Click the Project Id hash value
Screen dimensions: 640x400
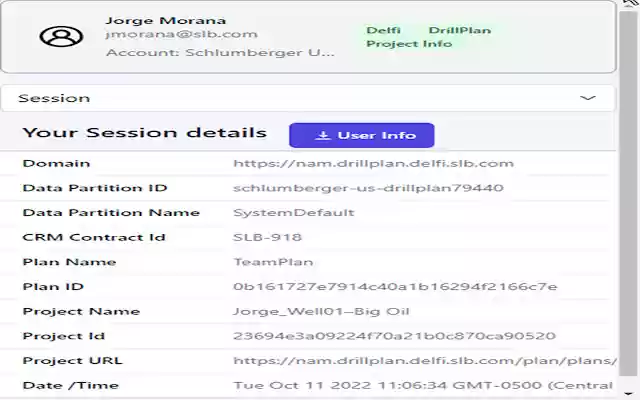click(394, 336)
